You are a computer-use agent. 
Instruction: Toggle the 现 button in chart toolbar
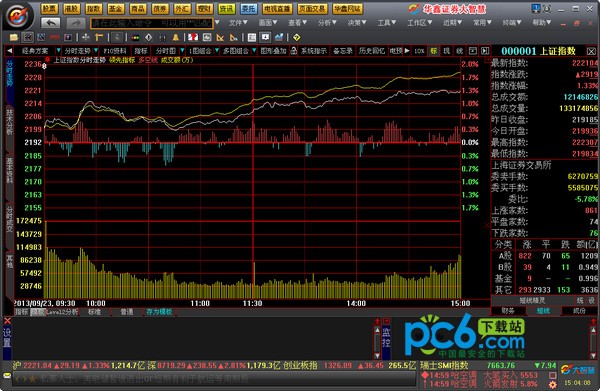(446, 51)
